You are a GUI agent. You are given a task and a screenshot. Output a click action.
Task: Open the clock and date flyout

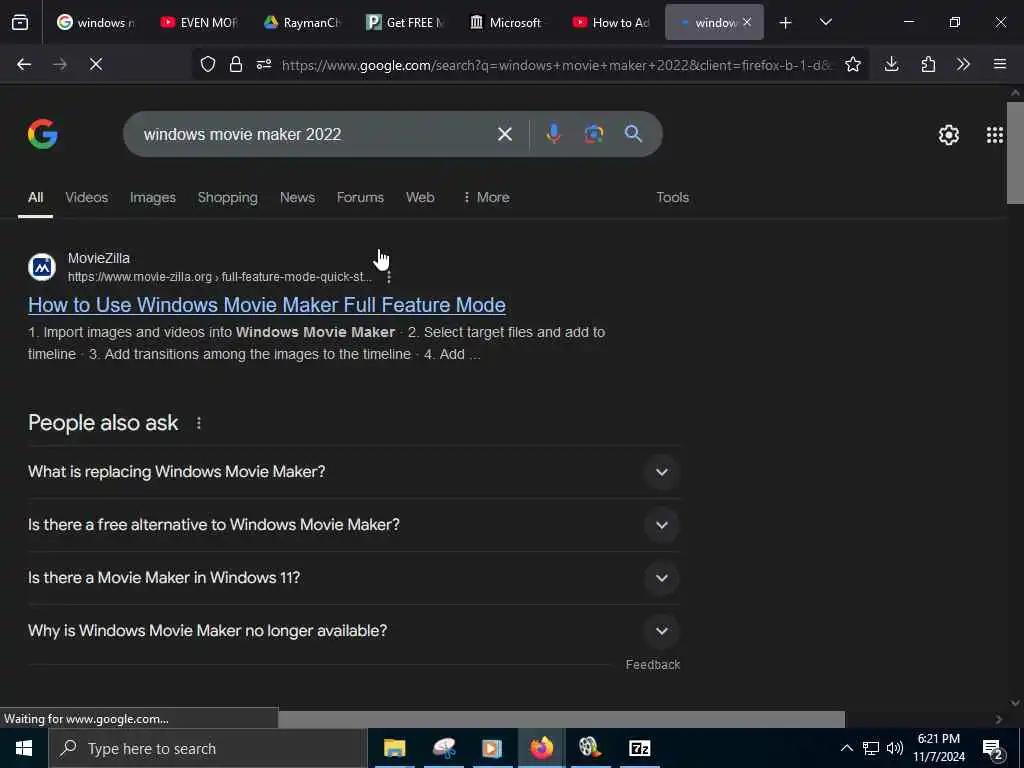[939, 748]
